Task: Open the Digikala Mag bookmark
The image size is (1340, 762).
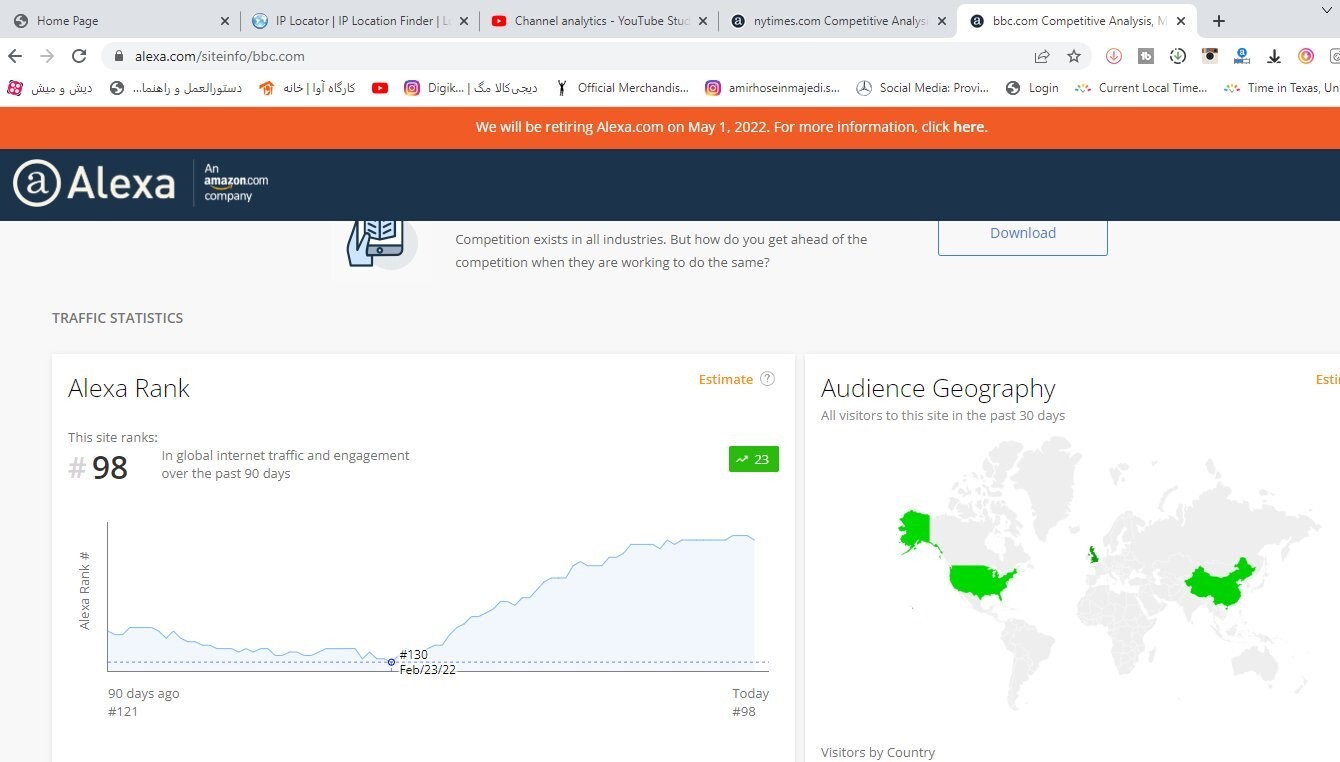Action: coord(470,88)
